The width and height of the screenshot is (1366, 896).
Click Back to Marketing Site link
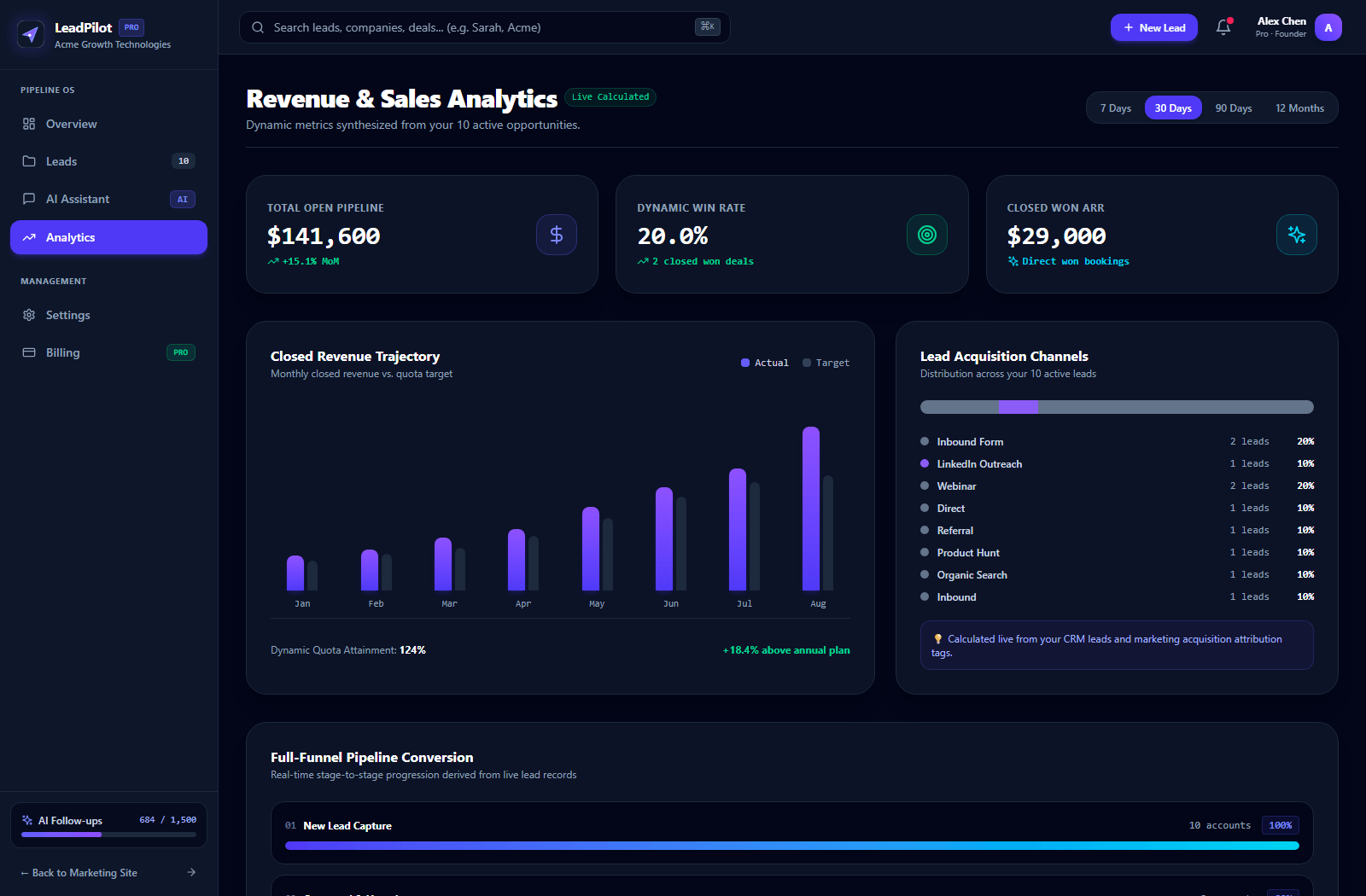(108, 872)
